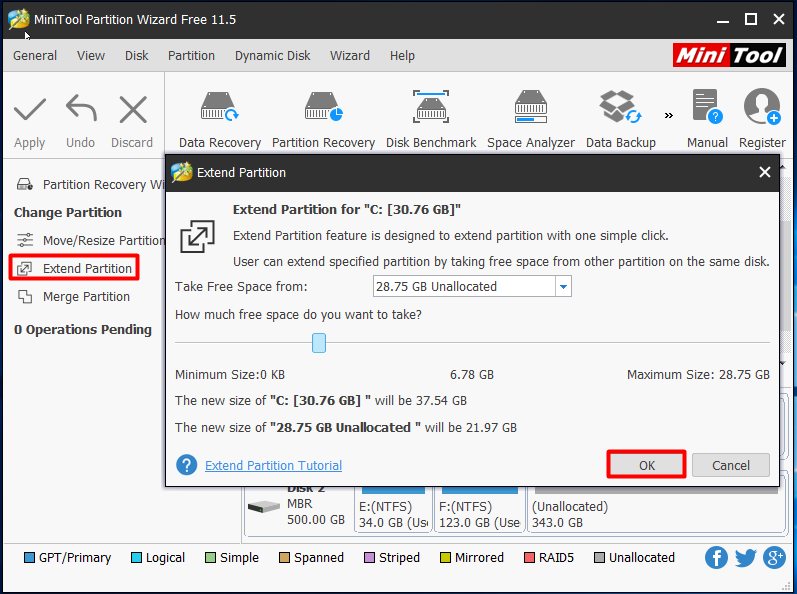797x594 pixels.
Task: Click scroll down arrow of main scrollbar
Action: pyautogui.click(x=783, y=363)
